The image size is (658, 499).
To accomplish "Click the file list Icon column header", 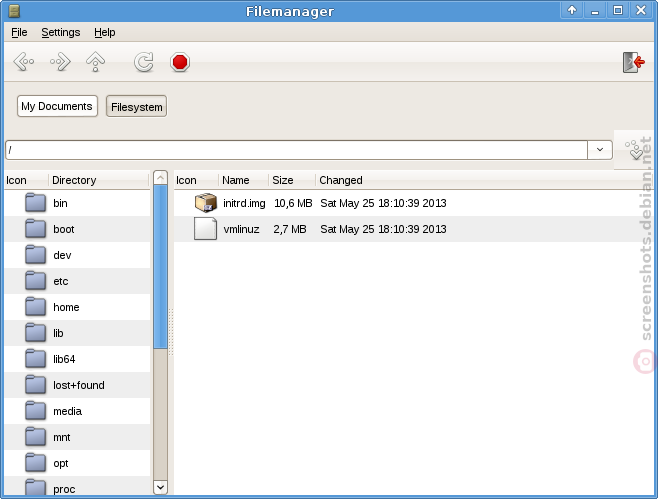I will coord(196,180).
